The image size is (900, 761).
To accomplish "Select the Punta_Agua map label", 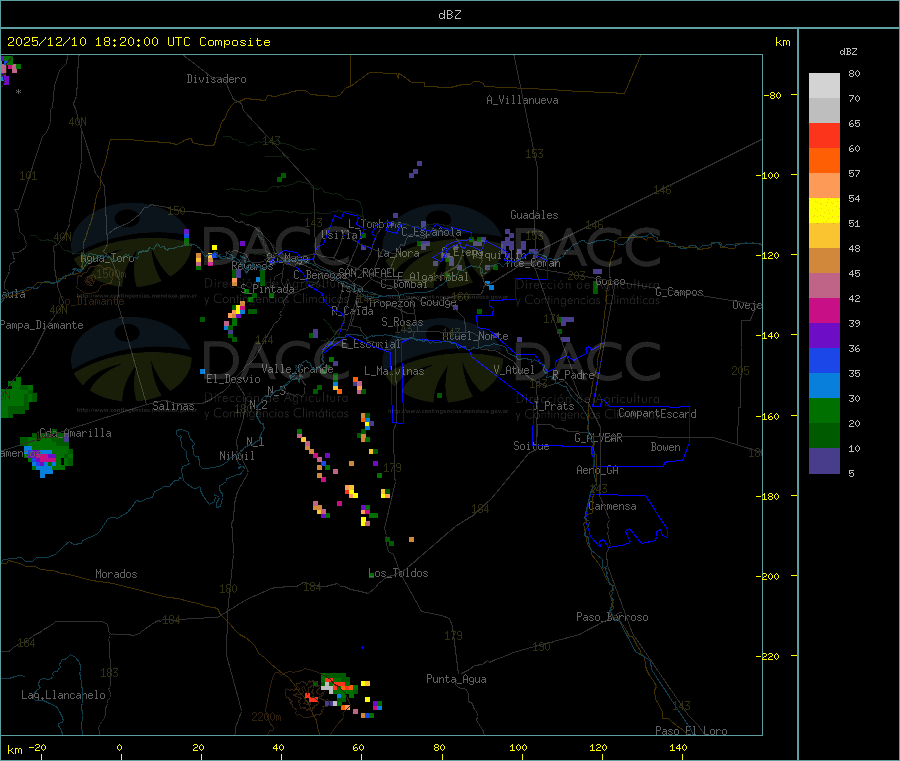I will click(456, 679).
